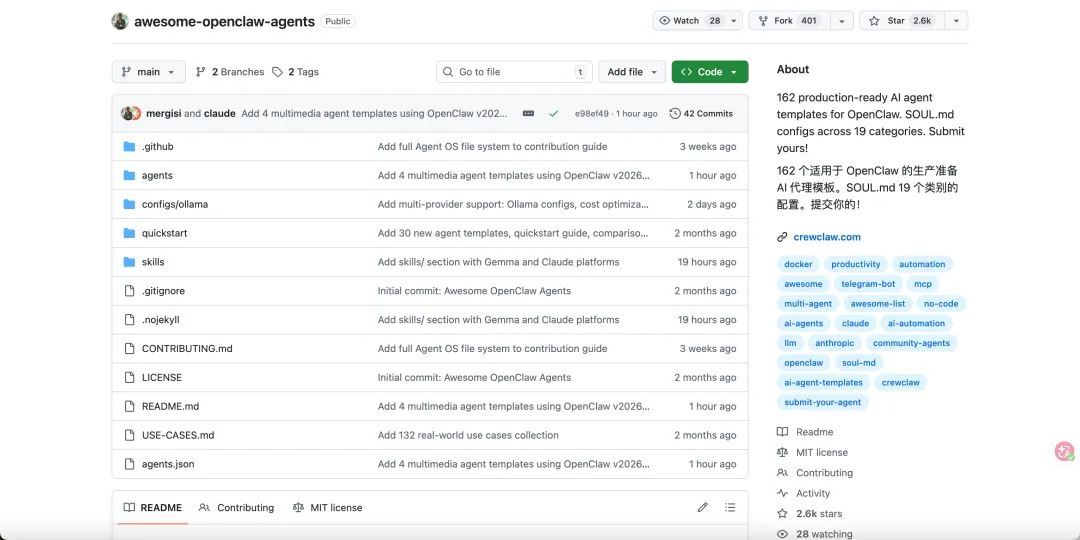
Task: Click the history clock icon for commits
Action: [675, 114]
